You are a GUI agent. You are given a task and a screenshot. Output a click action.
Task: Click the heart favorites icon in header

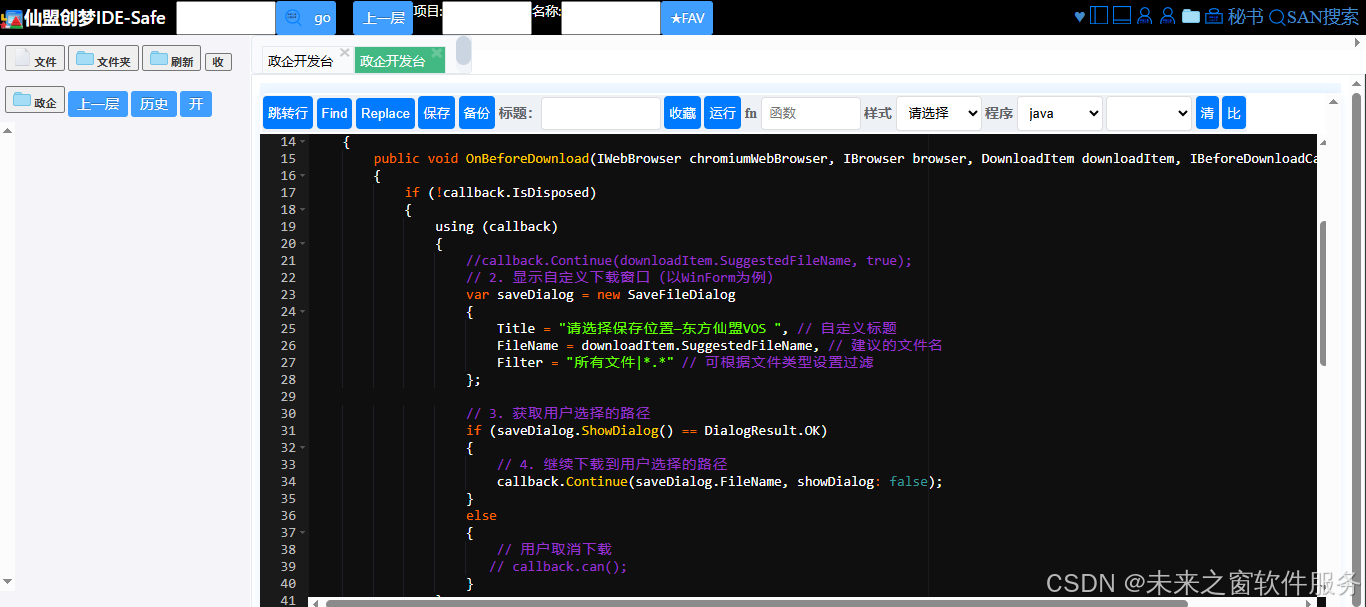point(1079,16)
